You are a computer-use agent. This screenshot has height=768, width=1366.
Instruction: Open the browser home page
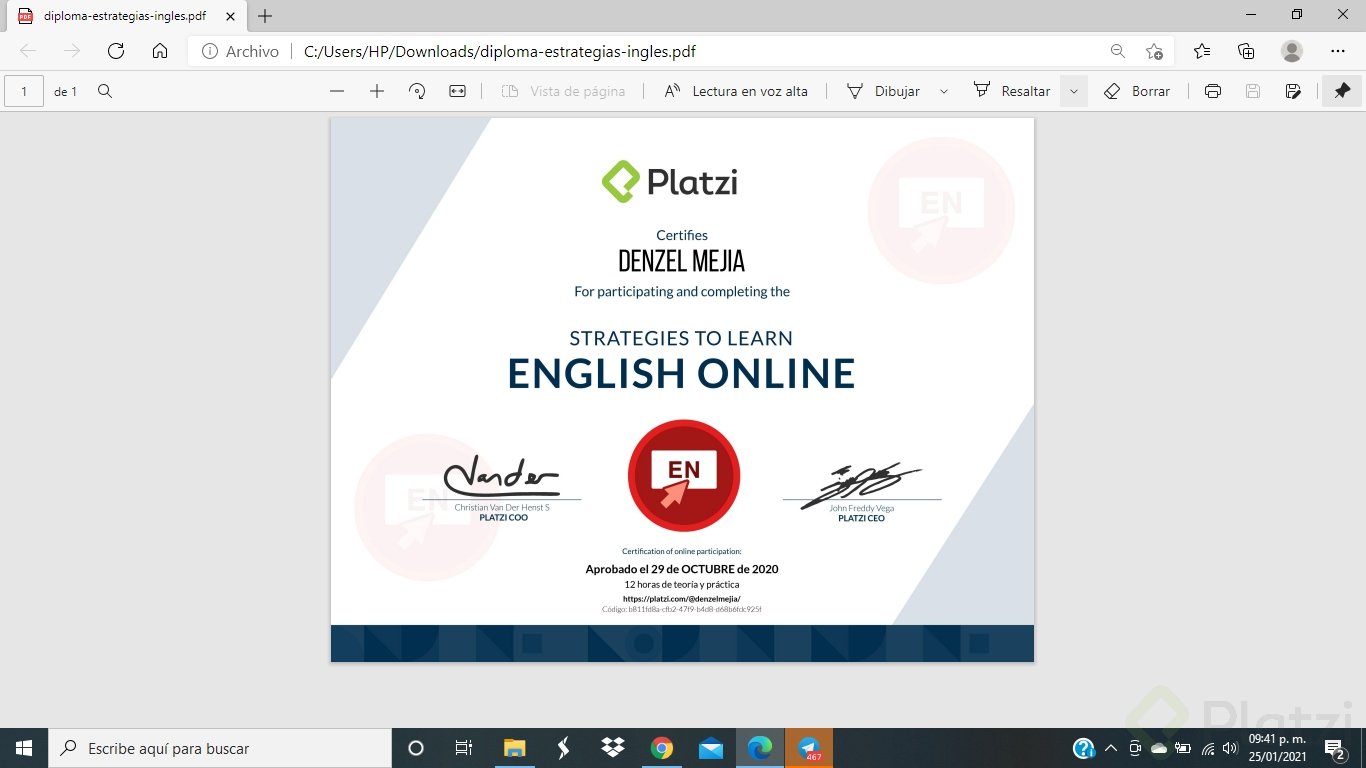point(160,51)
